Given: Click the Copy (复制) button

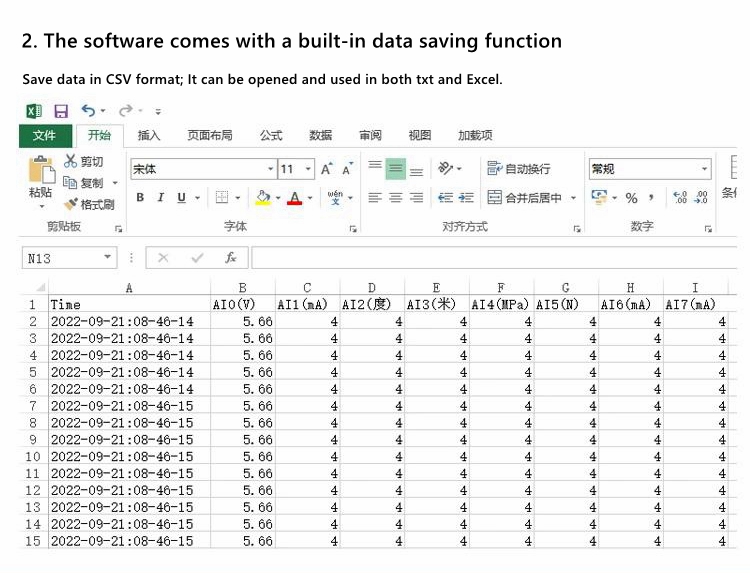Looking at the screenshot, I should point(84,183).
